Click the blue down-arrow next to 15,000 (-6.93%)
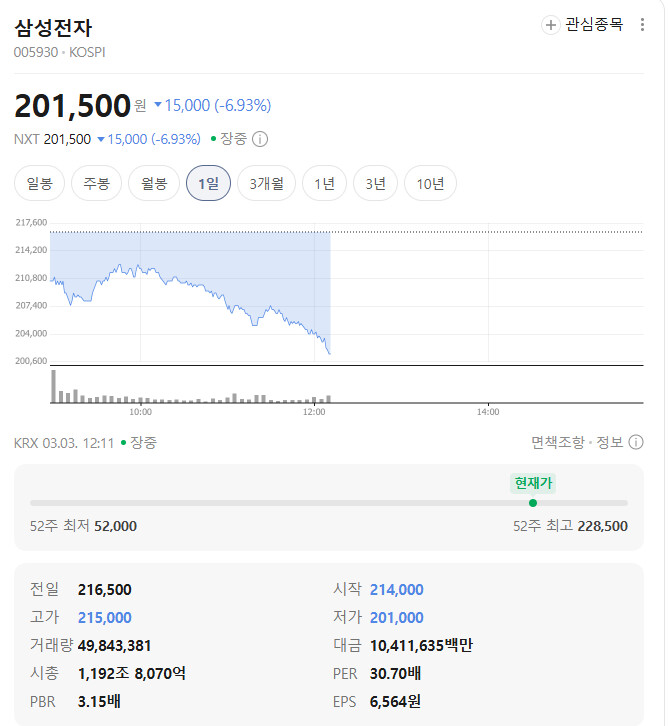 click(x=158, y=106)
